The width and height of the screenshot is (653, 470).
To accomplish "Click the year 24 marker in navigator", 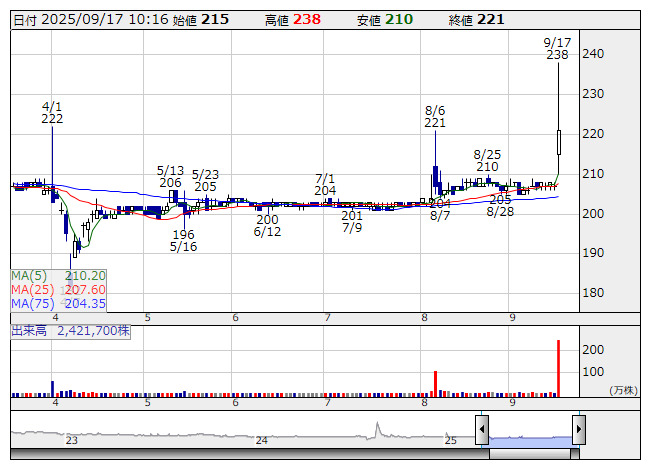I will (x=262, y=440).
